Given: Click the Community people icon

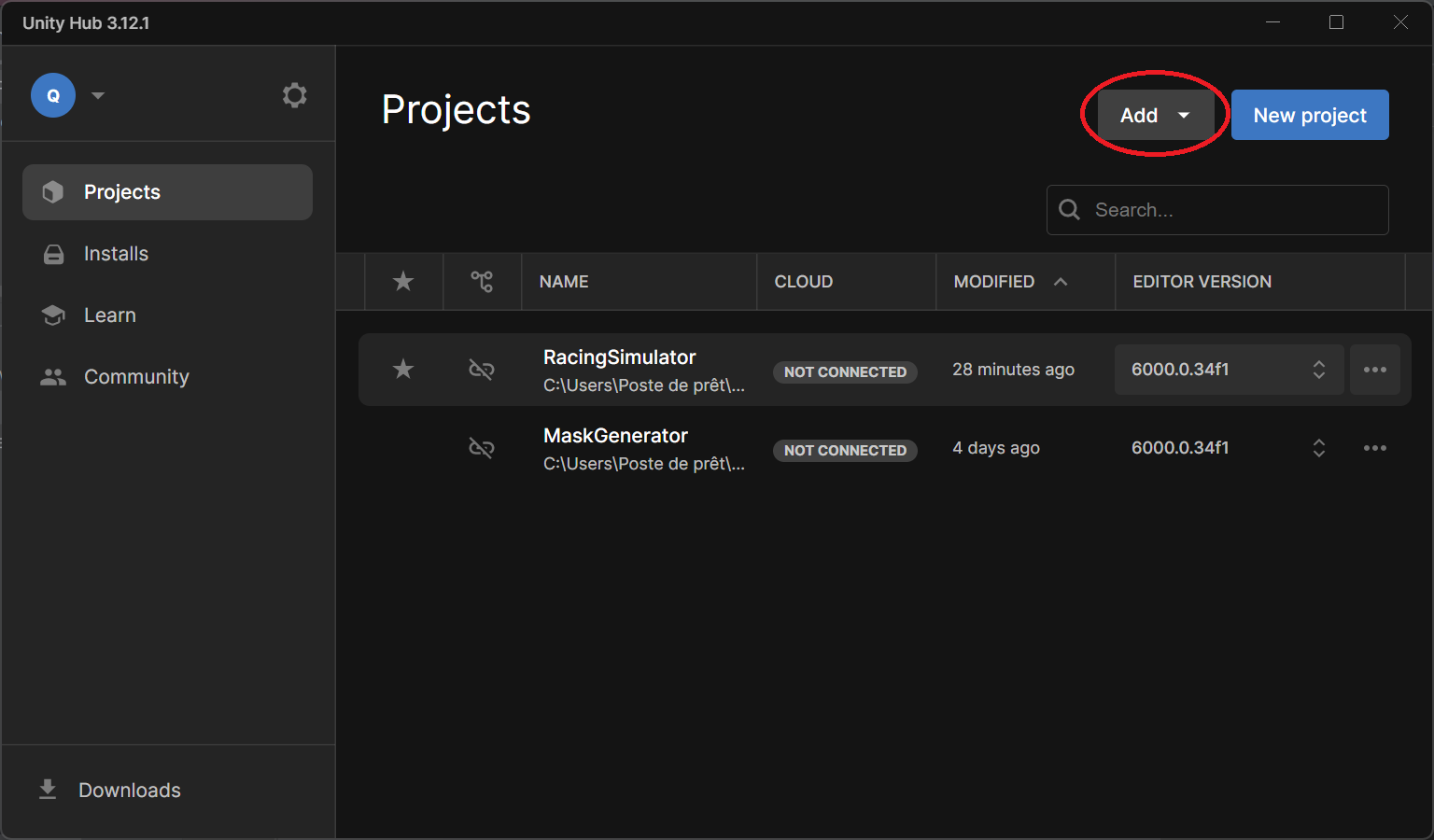Looking at the screenshot, I should point(53,377).
